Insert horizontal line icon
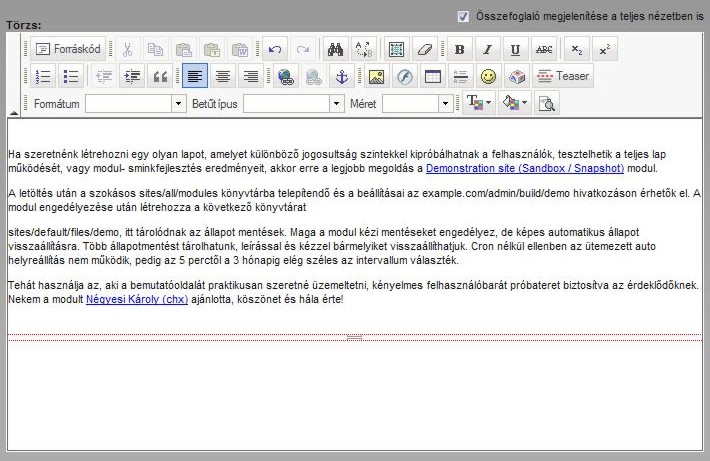The image size is (710, 461). tap(461, 76)
